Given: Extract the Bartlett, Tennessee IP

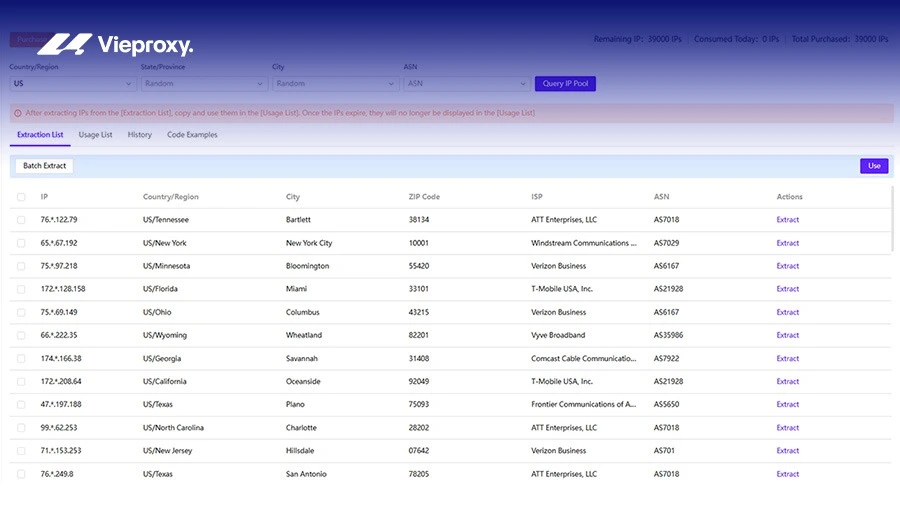Looking at the screenshot, I should click(788, 220).
